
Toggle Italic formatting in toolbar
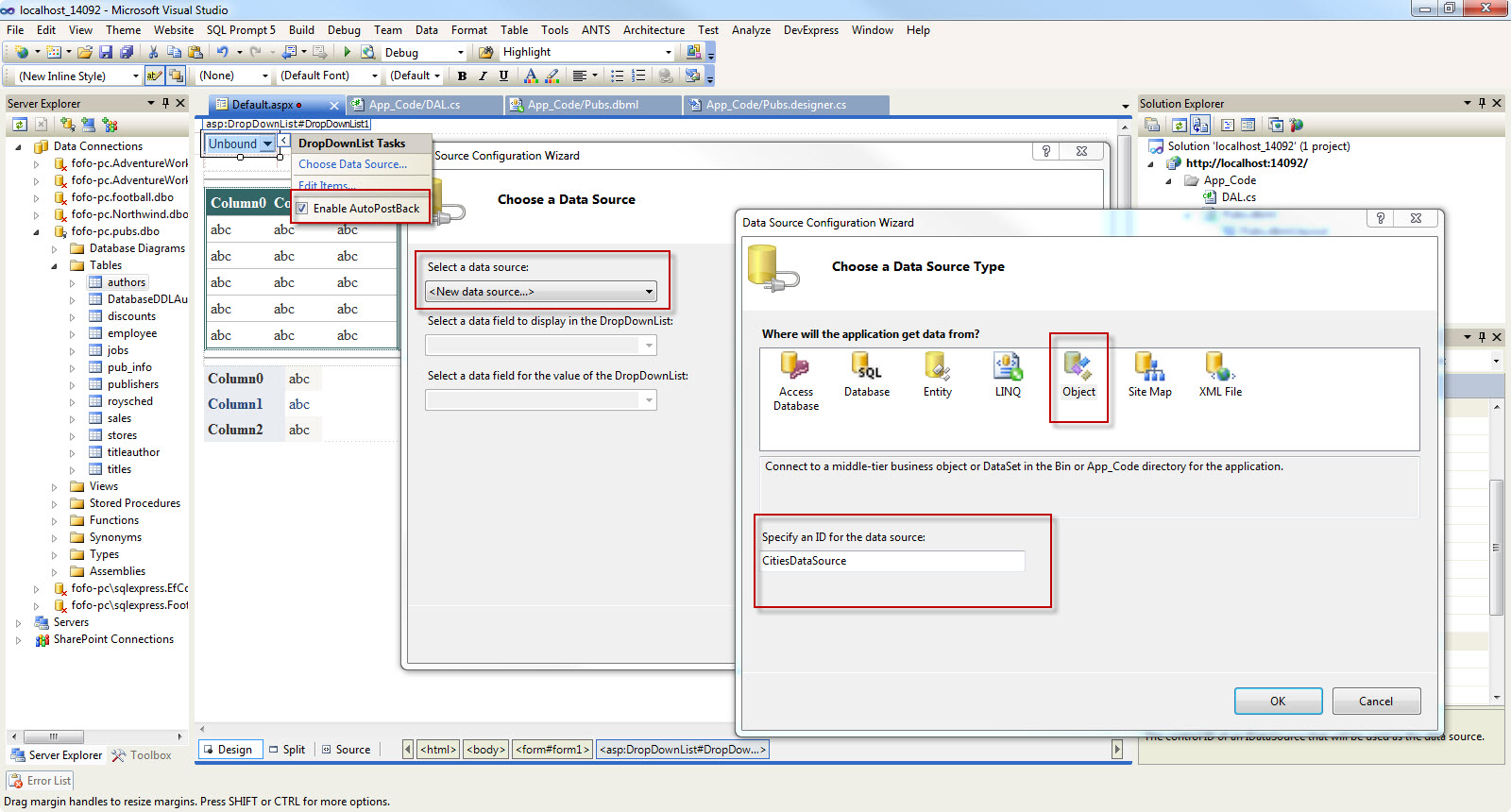(483, 76)
